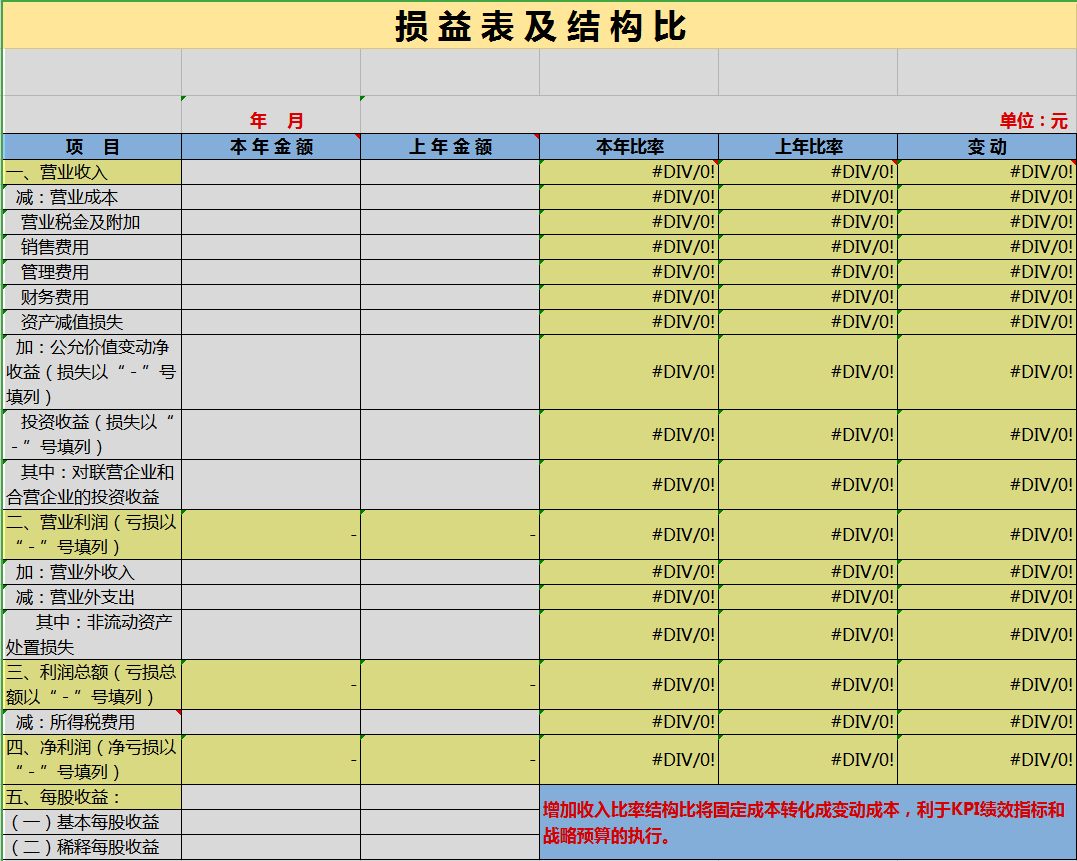Select 上年金额 dash cell in 利润总额 row
Viewport: 1077px width, 861px height.
click(x=450, y=685)
